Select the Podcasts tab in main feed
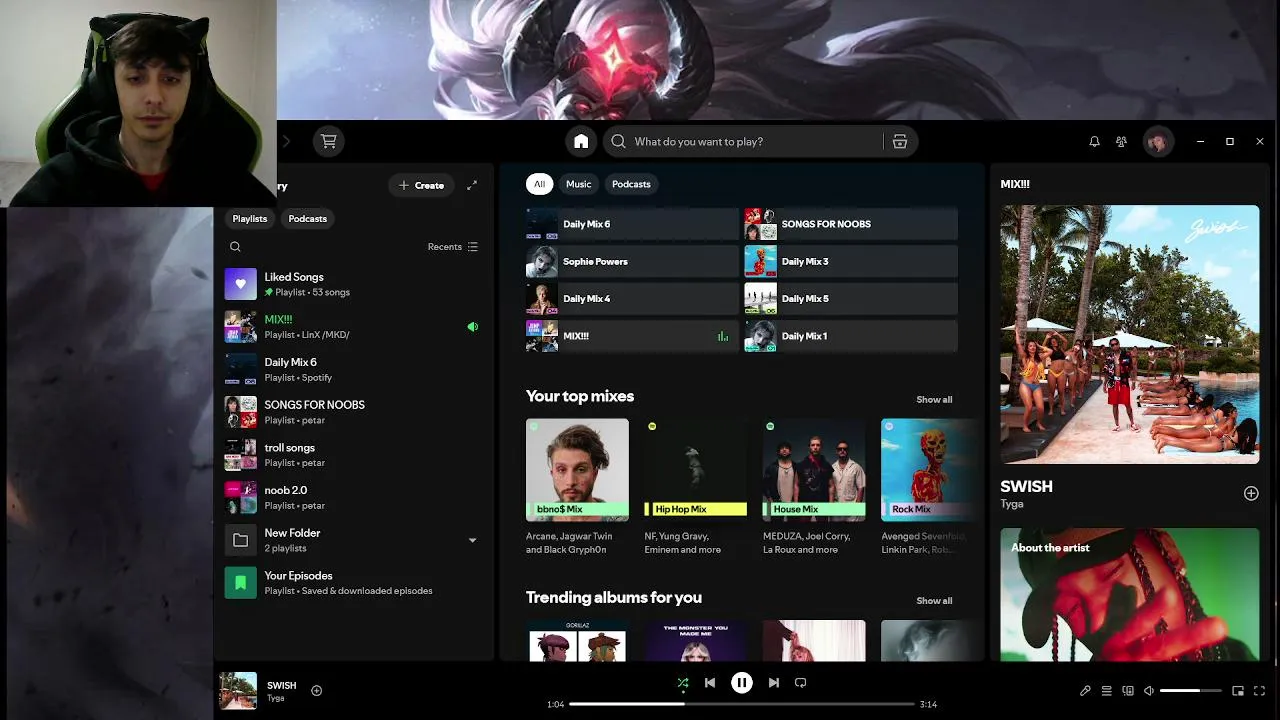The height and width of the screenshot is (720, 1280). point(631,184)
